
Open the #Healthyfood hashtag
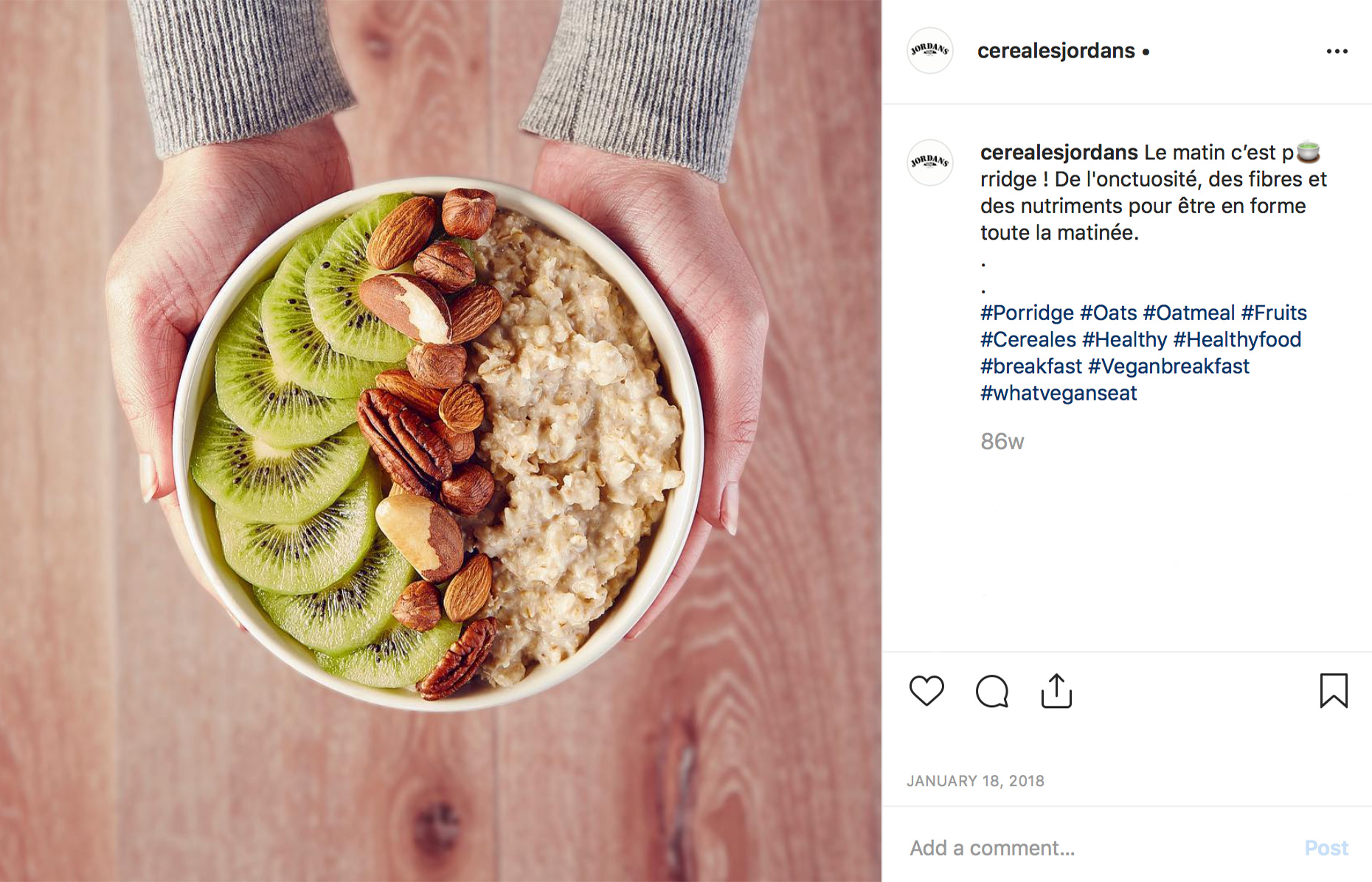1237,339
